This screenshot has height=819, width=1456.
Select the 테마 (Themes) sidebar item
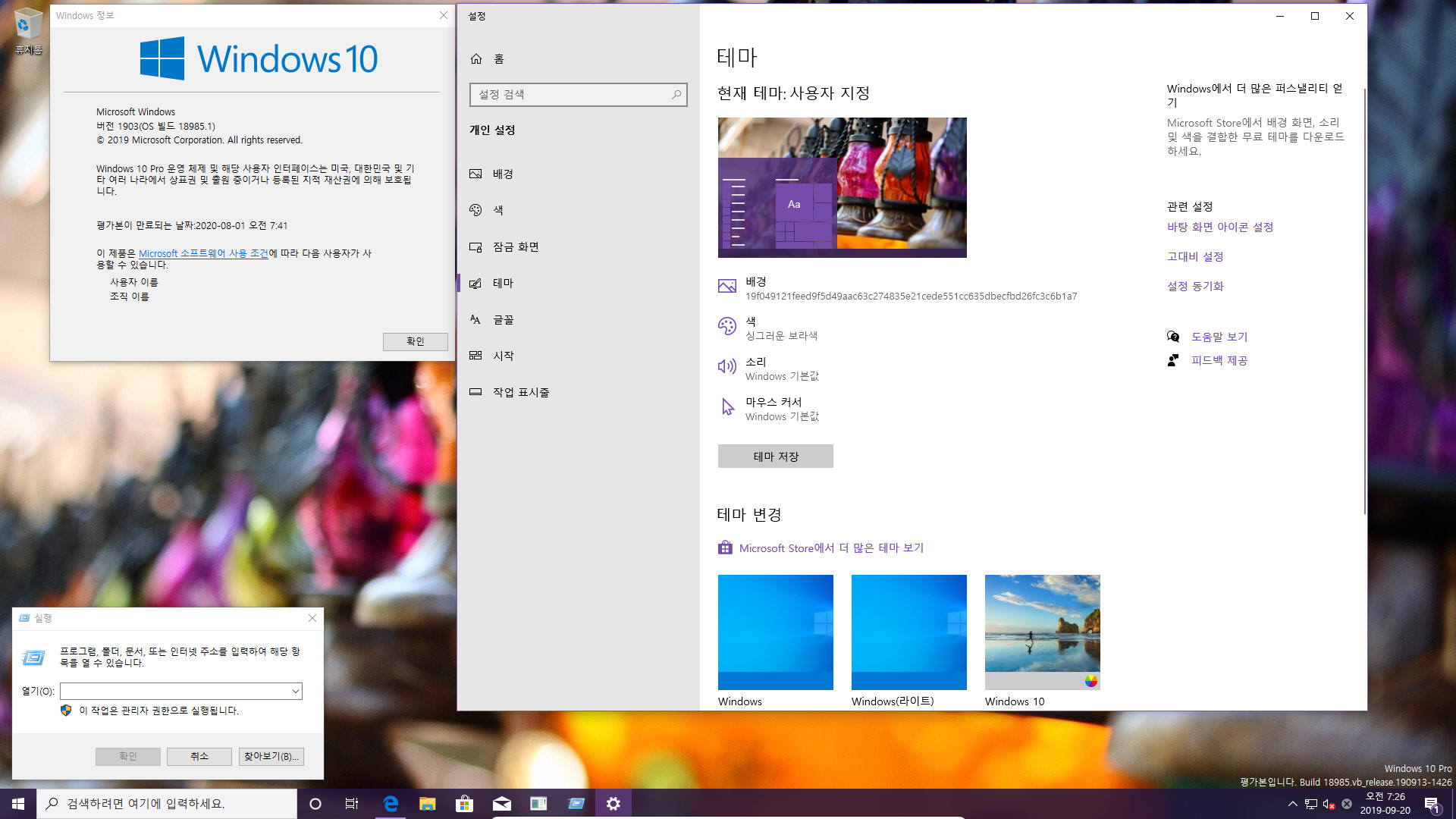click(503, 283)
